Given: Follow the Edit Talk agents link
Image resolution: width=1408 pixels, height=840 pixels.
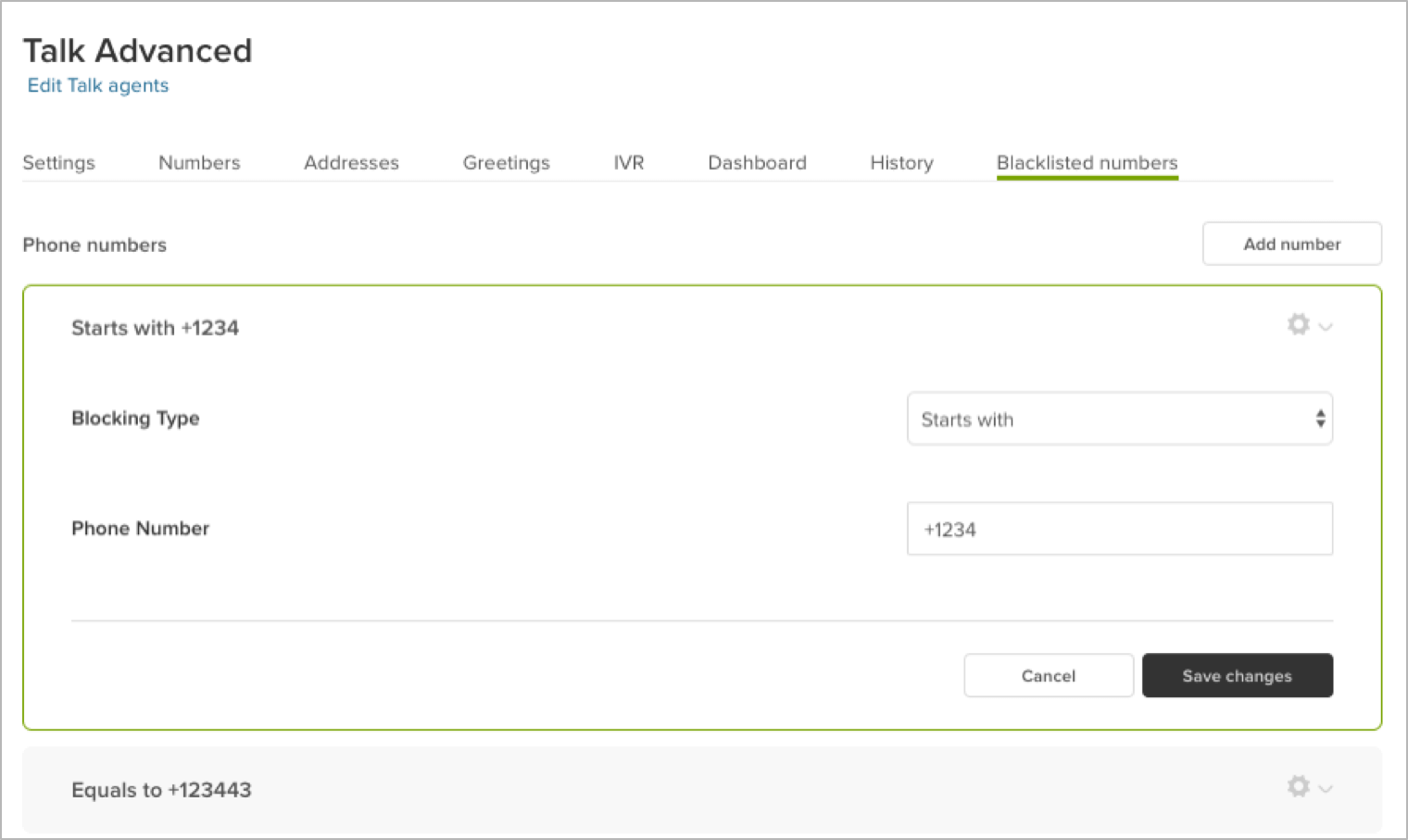Looking at the screenshot, I should tap(98, 85).
